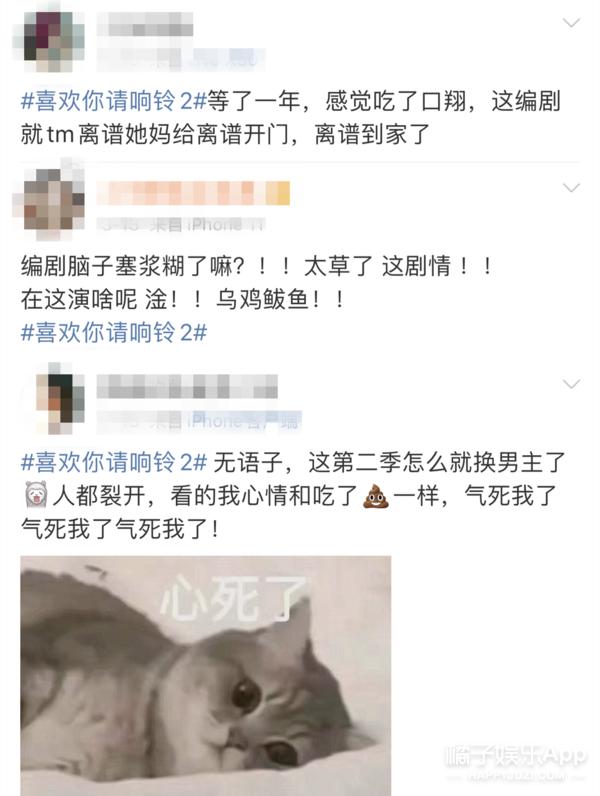This screenshot has height=796, width=600.
Task: Open the hashtag ending the second post
Action: click(x=114, y=333)
